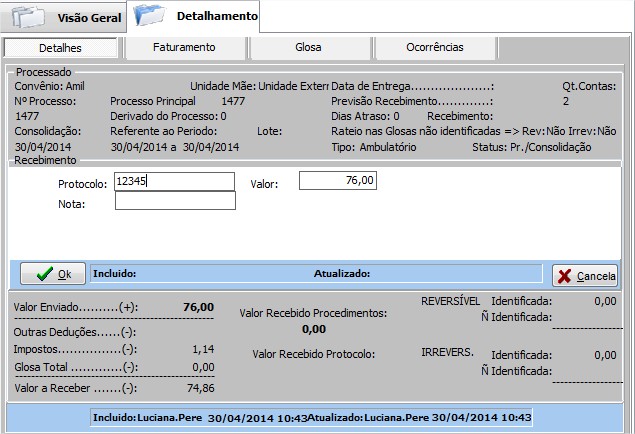Viewport: 635px width, 434px height.
Task: Focus the Protocolo input field
Action: coord(174,181)
